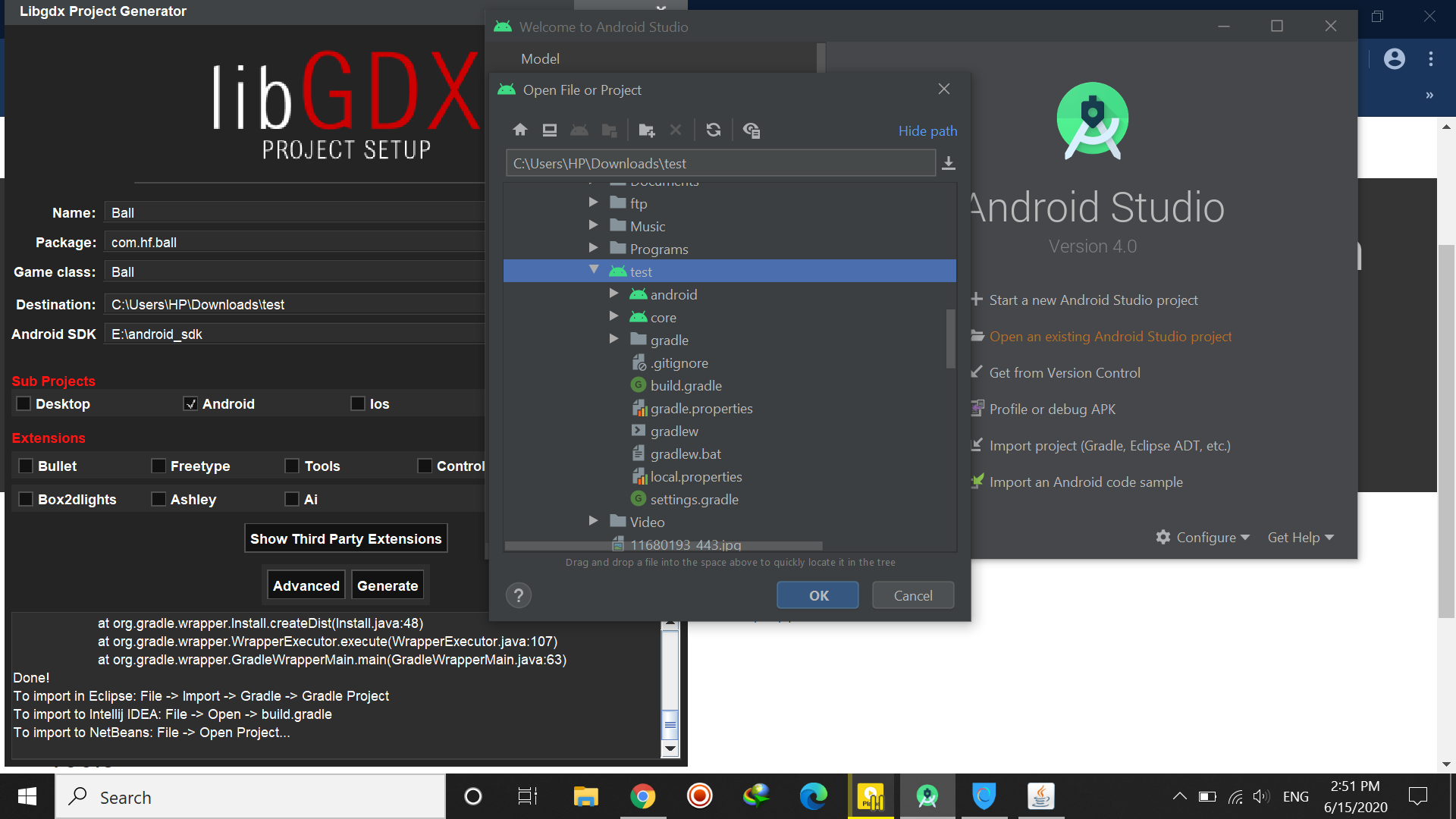Toggle show hidden files and directories

[x=751, y=130]
